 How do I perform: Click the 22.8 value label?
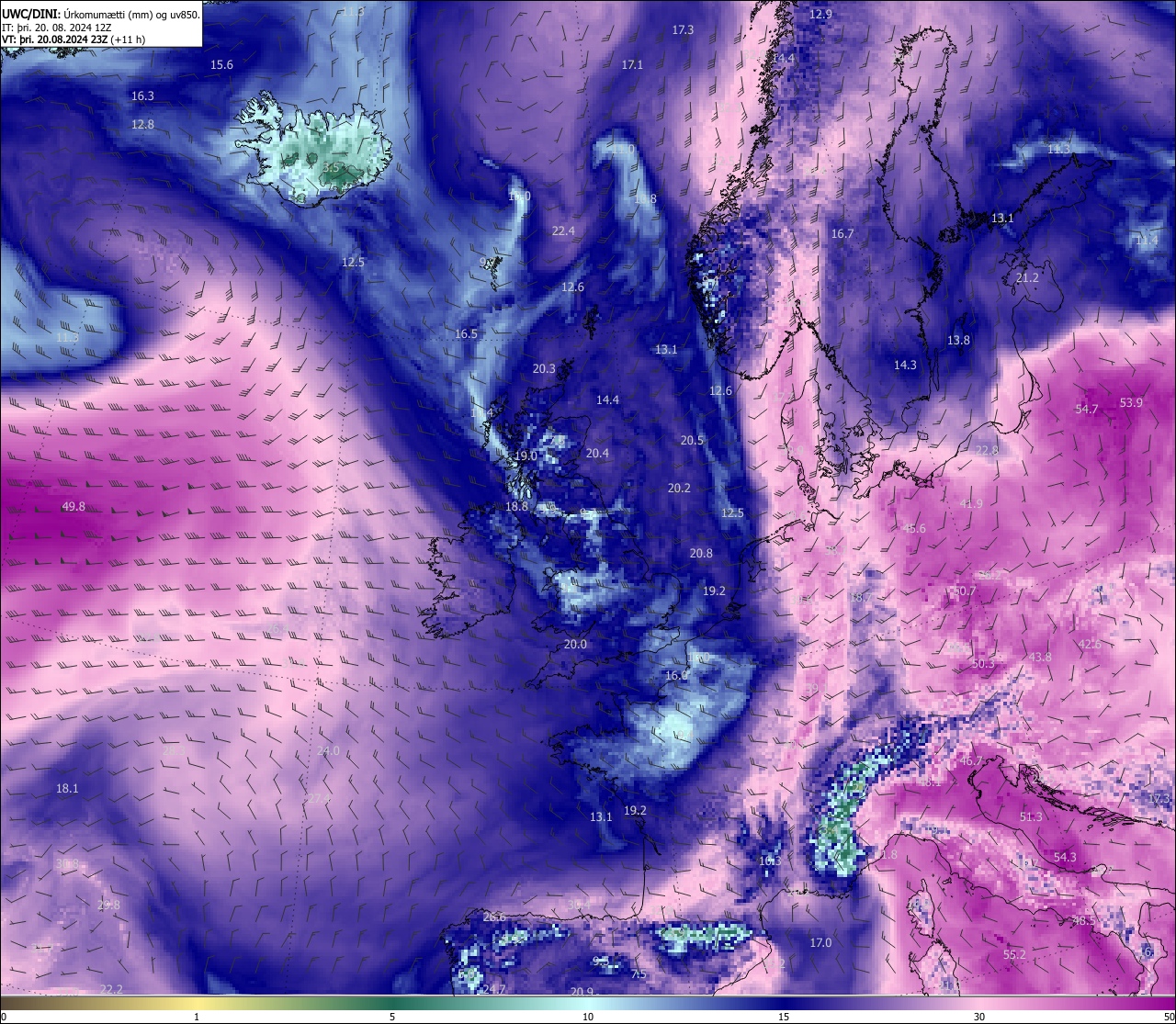987,450
